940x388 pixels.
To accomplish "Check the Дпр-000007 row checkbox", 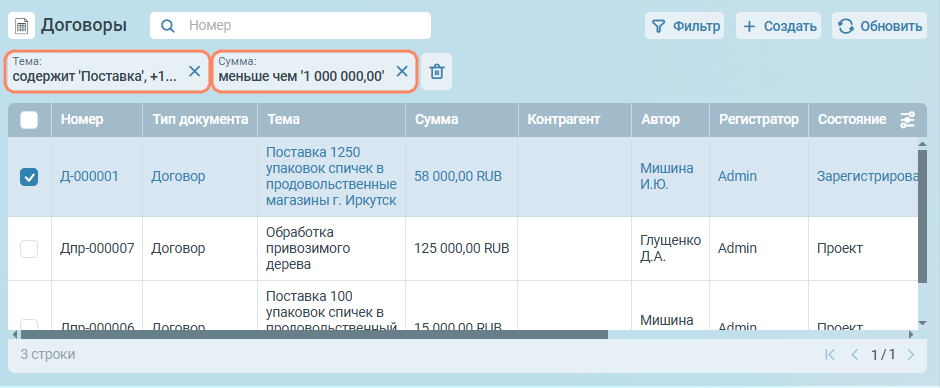I will (29, 248).
